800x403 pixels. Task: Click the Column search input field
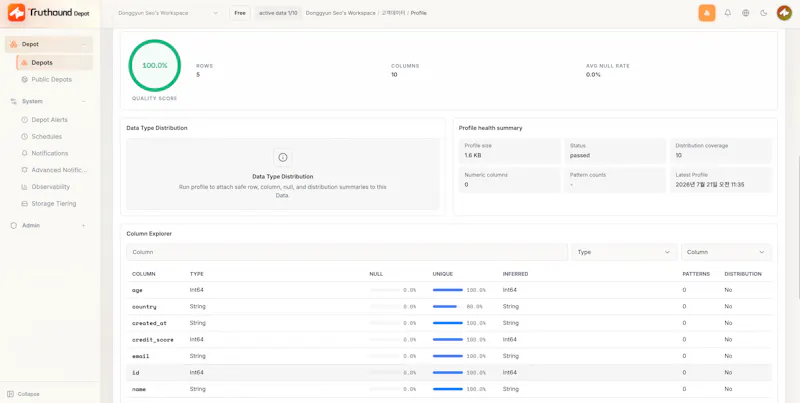click(347, 252)
